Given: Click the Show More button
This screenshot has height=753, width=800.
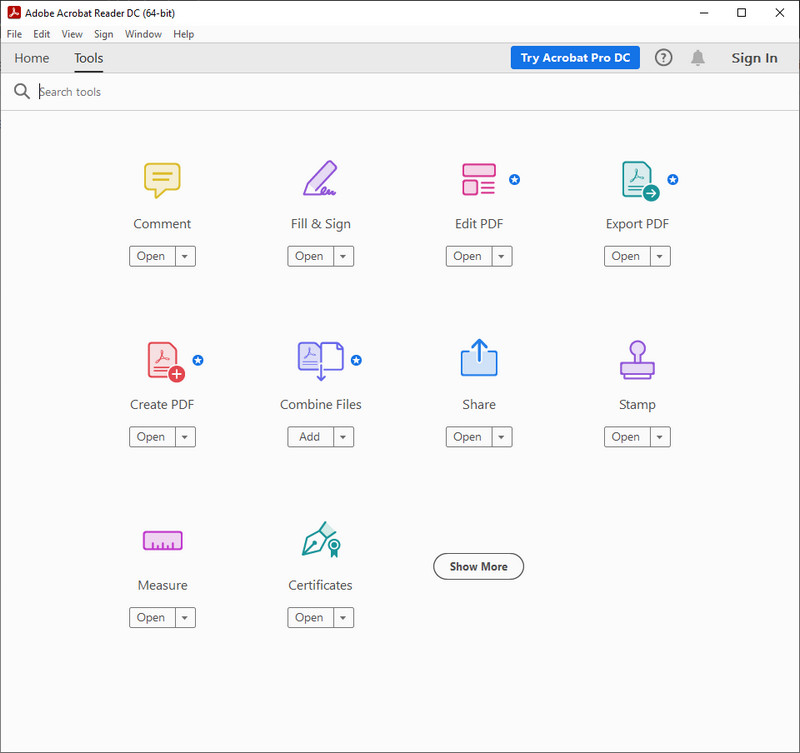Looking at the screenshot, I should coord(478,567).
